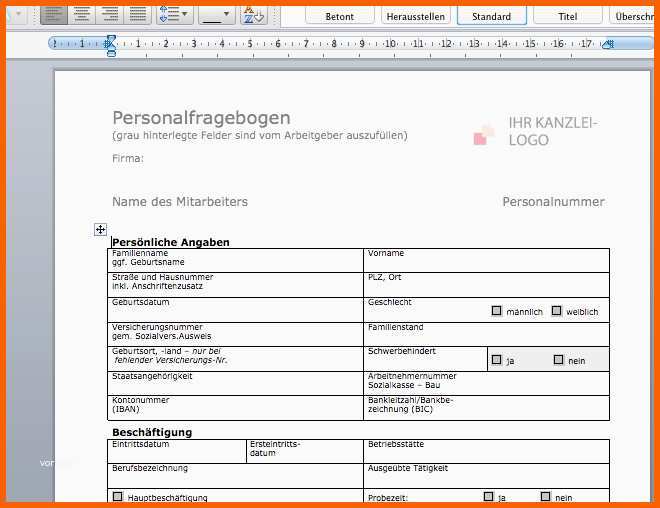The image size is (660, 508).
Task: Check the weiblich checkbox
Action: tap(556, 311)
